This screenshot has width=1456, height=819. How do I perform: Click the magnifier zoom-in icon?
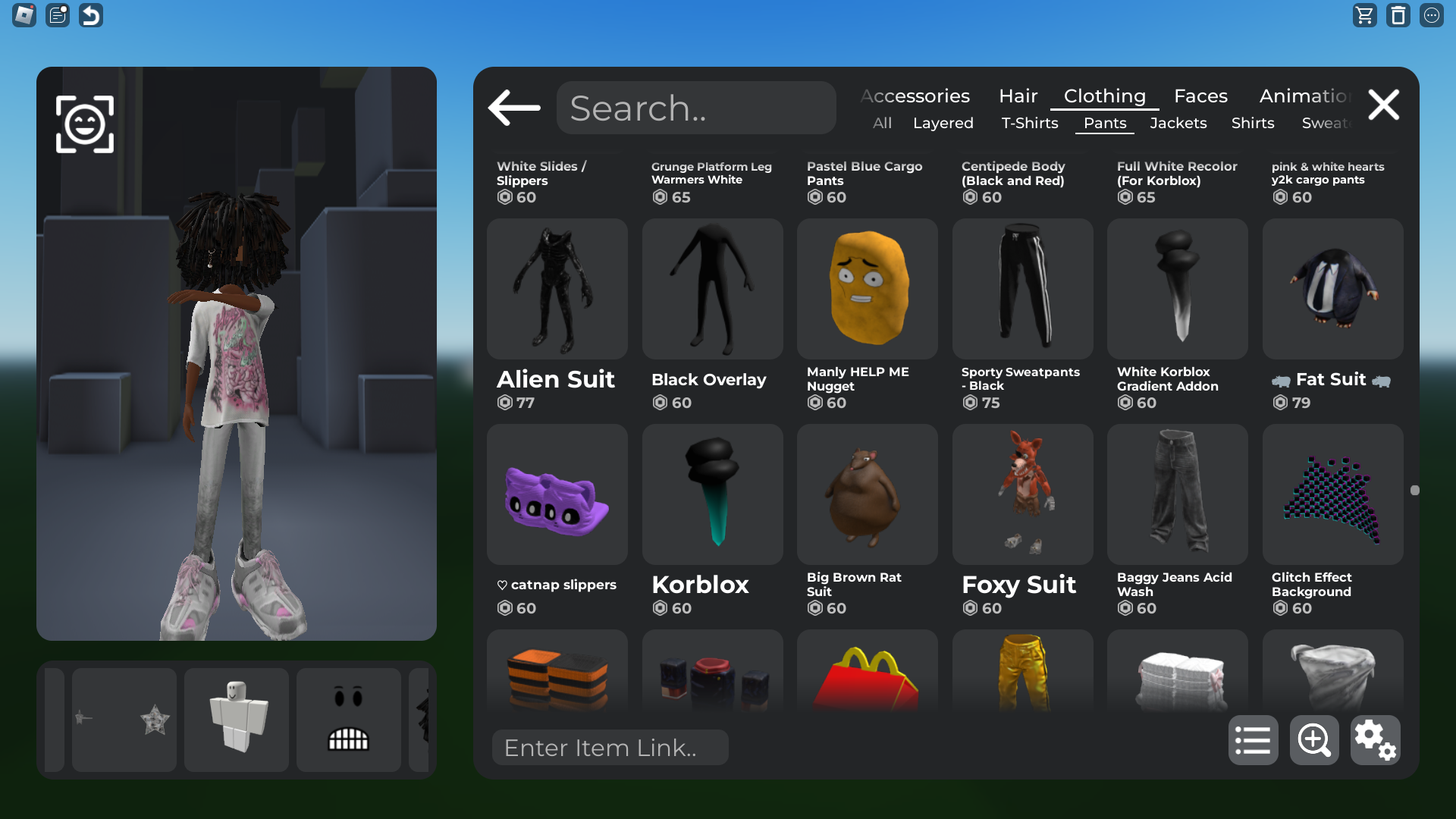(1313, 739)
